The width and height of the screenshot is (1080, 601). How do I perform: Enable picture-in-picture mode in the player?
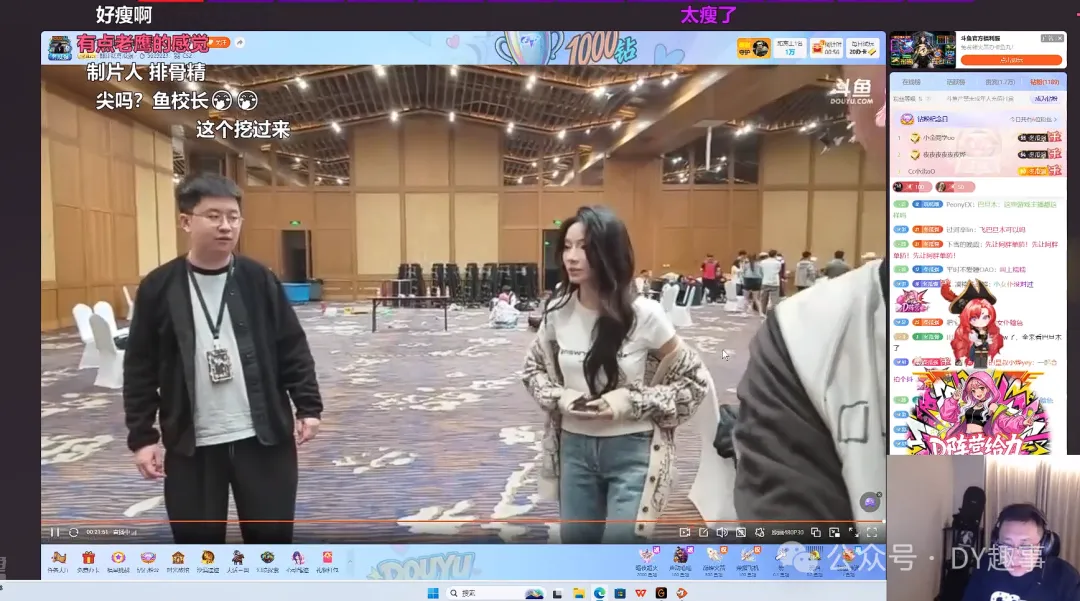pos(834,532)
